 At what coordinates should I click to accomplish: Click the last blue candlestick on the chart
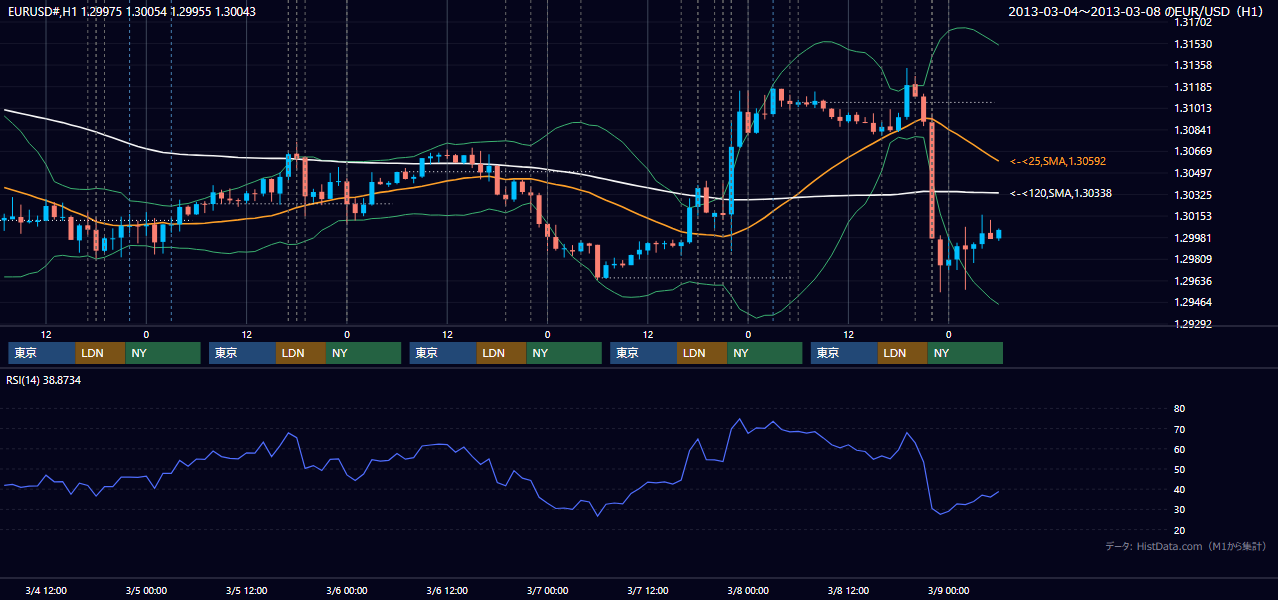click(x=999, y=234)
